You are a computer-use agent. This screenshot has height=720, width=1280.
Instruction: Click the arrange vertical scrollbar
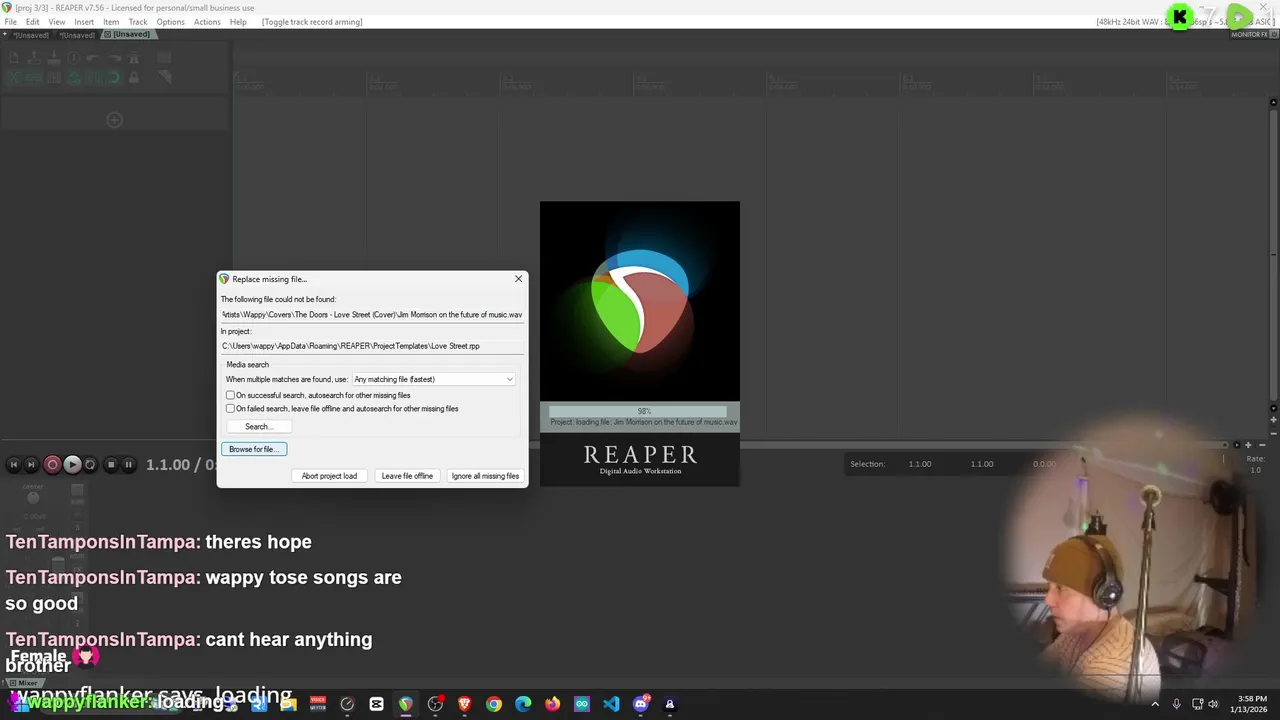tap(1273, 257)
